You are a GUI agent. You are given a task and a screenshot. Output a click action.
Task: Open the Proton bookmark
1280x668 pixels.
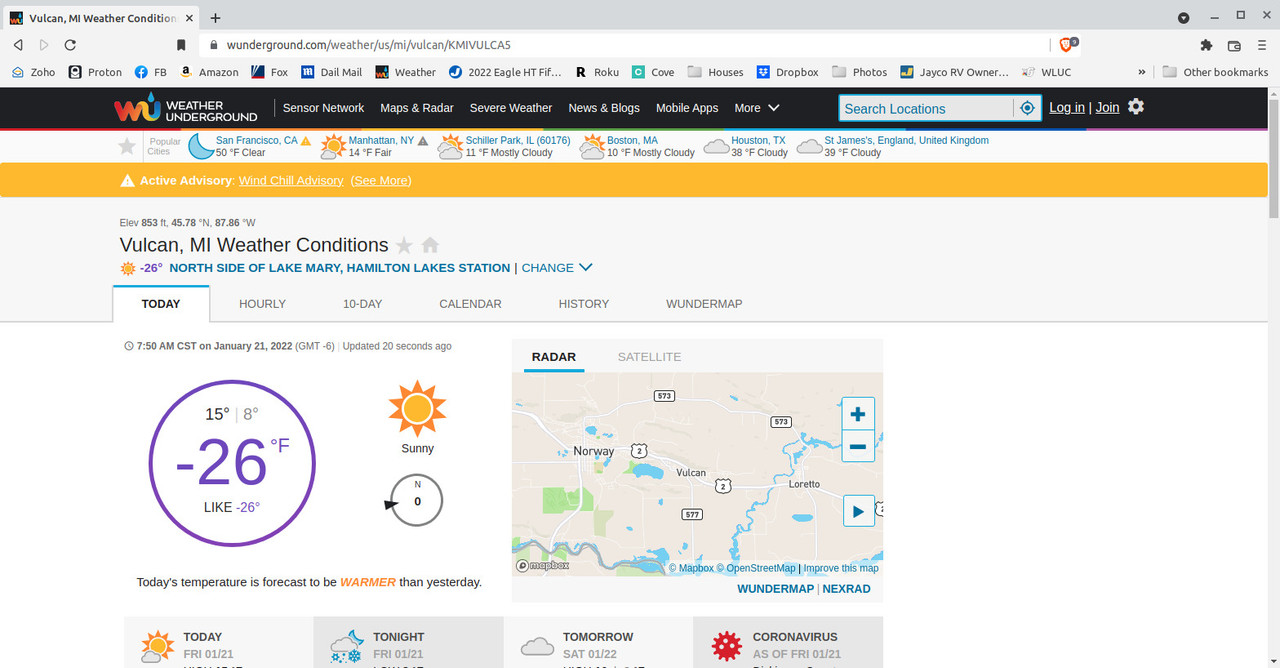[x=95, y=72]
